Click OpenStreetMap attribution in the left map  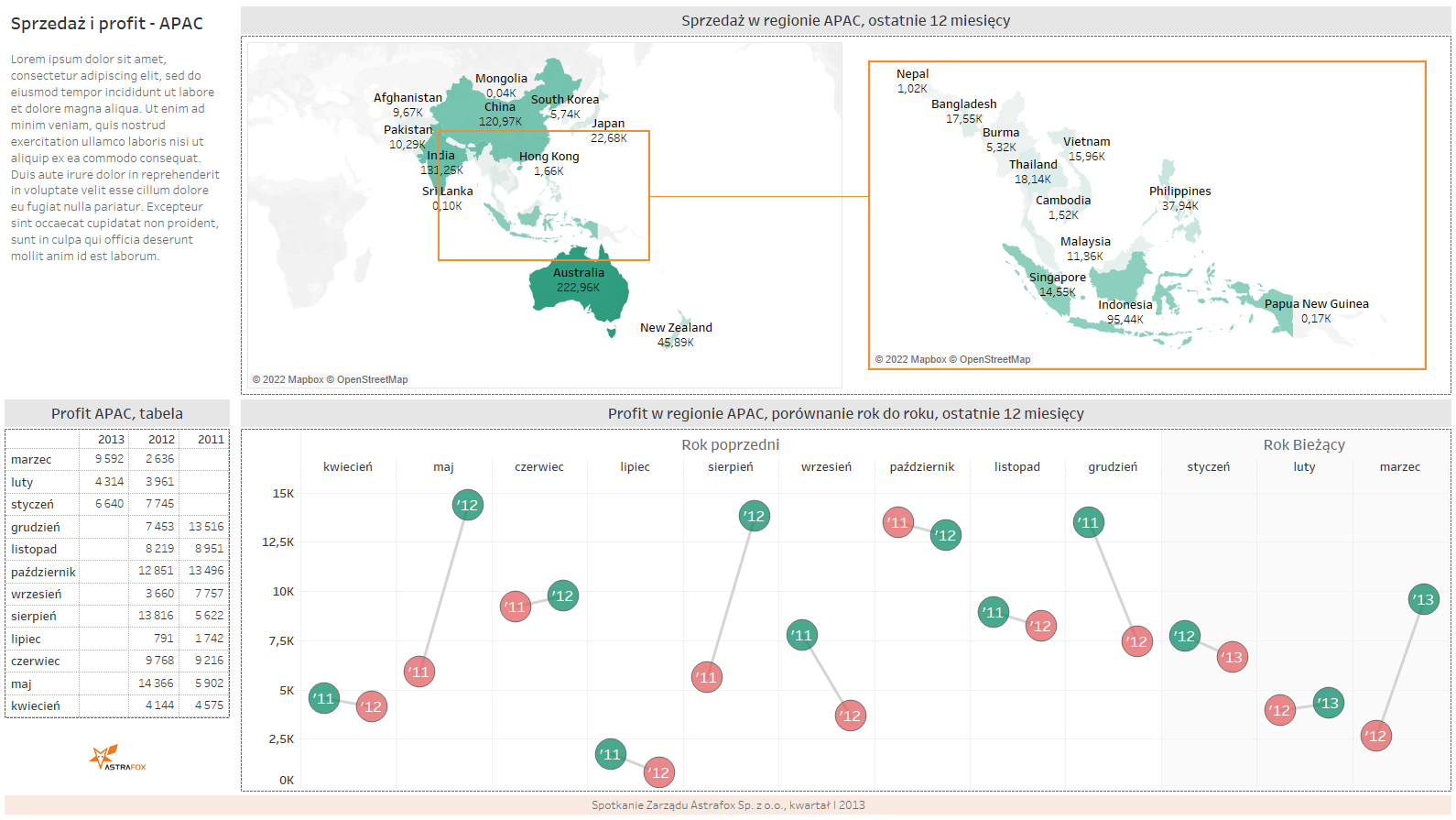point(372,379)
